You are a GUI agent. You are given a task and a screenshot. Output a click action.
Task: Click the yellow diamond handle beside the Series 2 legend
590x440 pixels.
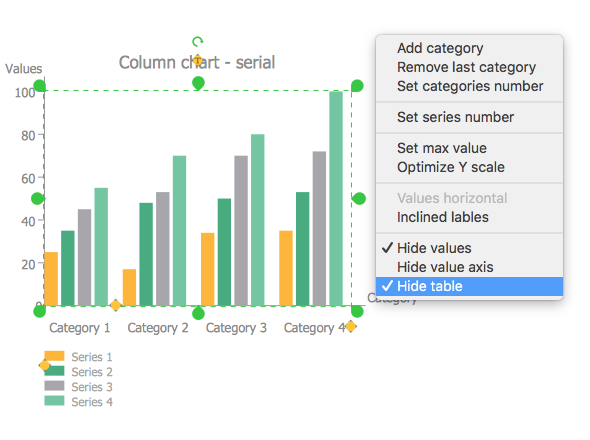click(x=45, y=365)
